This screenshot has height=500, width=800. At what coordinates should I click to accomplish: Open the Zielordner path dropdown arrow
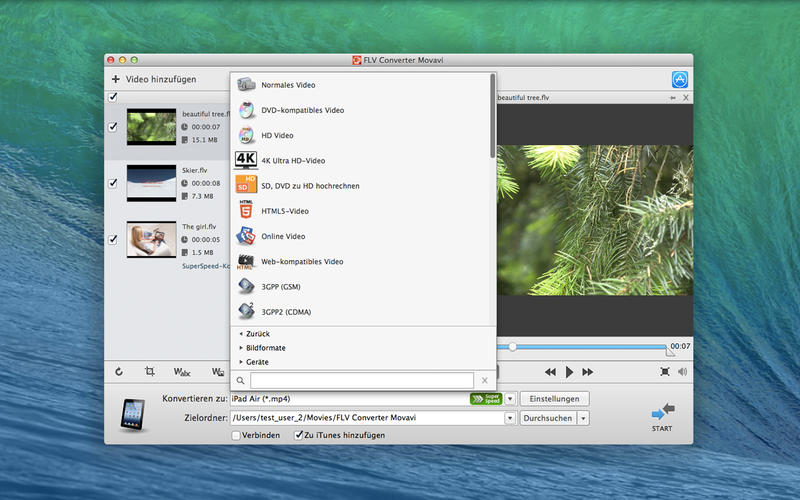[510, 418]
